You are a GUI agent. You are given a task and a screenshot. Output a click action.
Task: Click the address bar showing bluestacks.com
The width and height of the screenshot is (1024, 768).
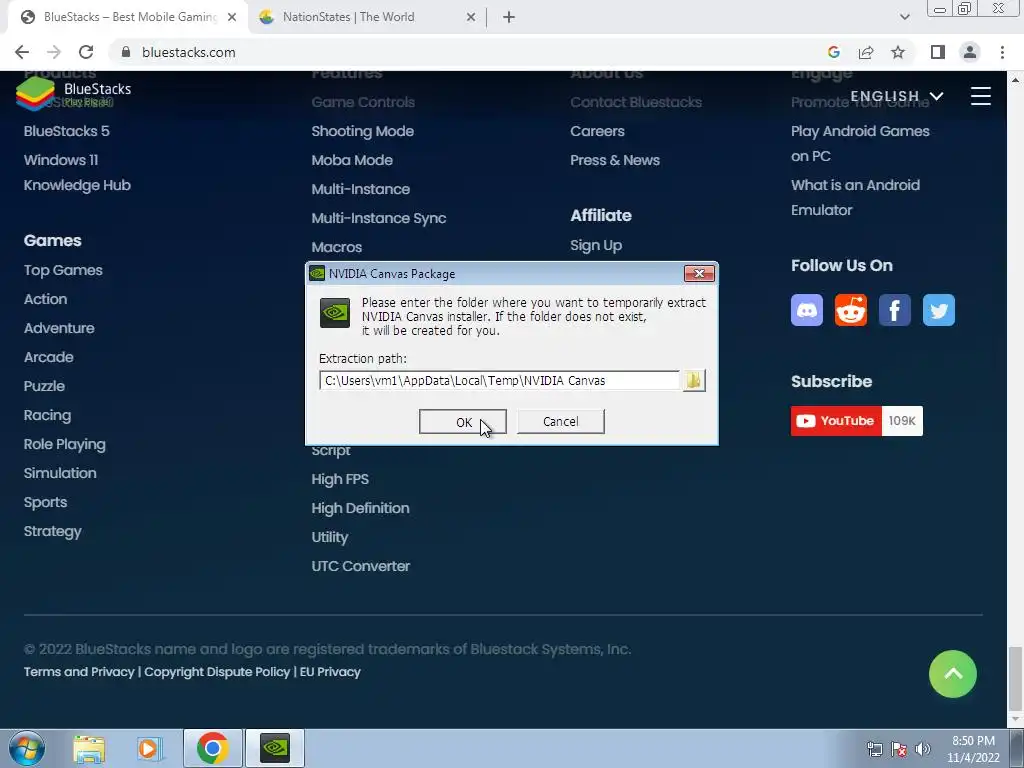(457, 52)
